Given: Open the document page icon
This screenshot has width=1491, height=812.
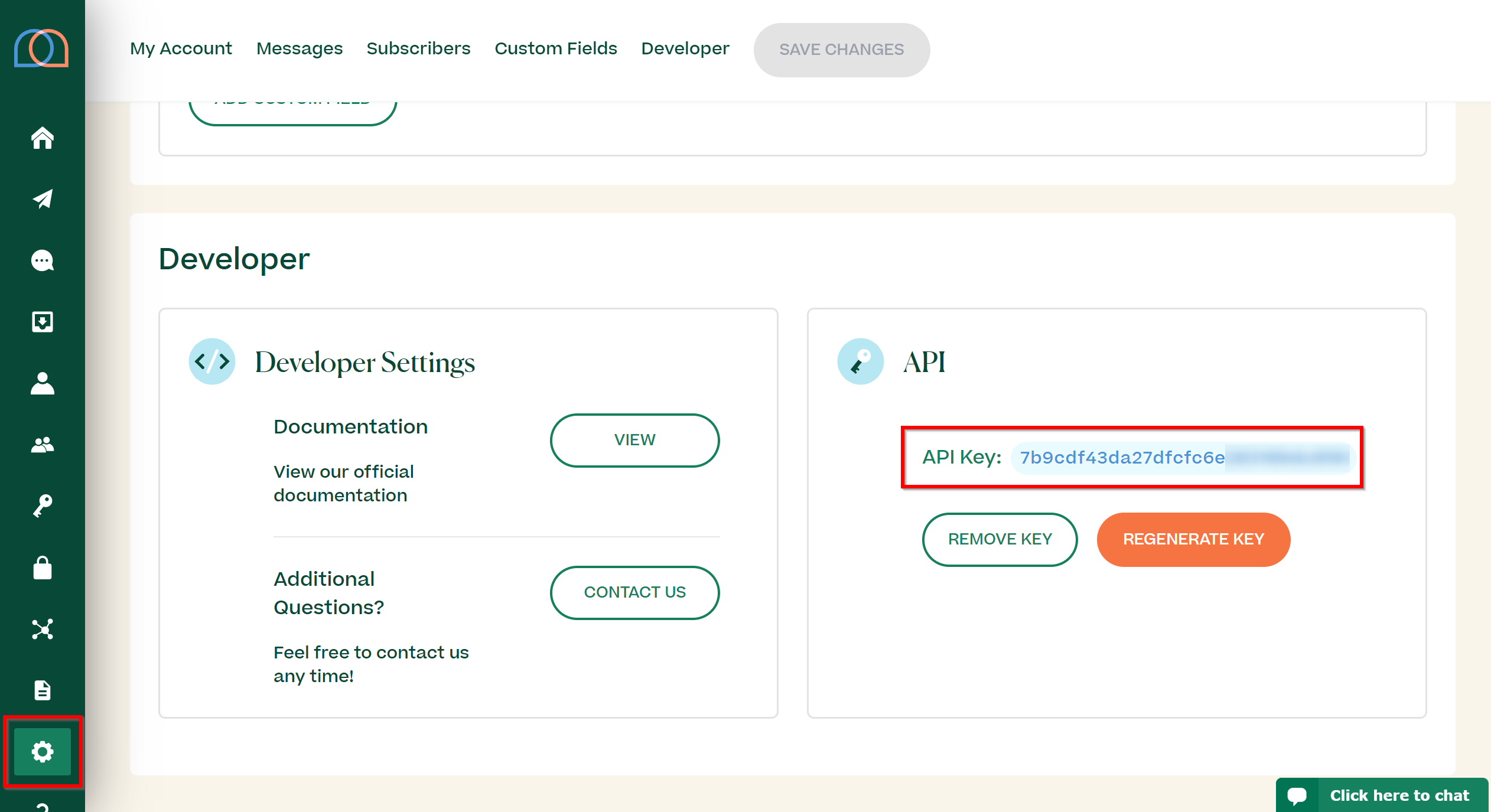Looking at the screenshot, I should click(43, 690).
